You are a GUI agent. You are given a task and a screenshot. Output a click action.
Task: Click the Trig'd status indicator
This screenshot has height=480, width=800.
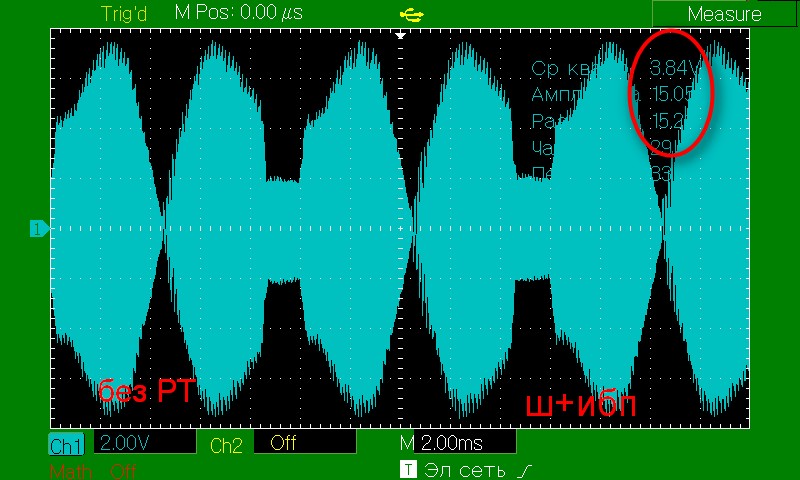tap(125, 13)
